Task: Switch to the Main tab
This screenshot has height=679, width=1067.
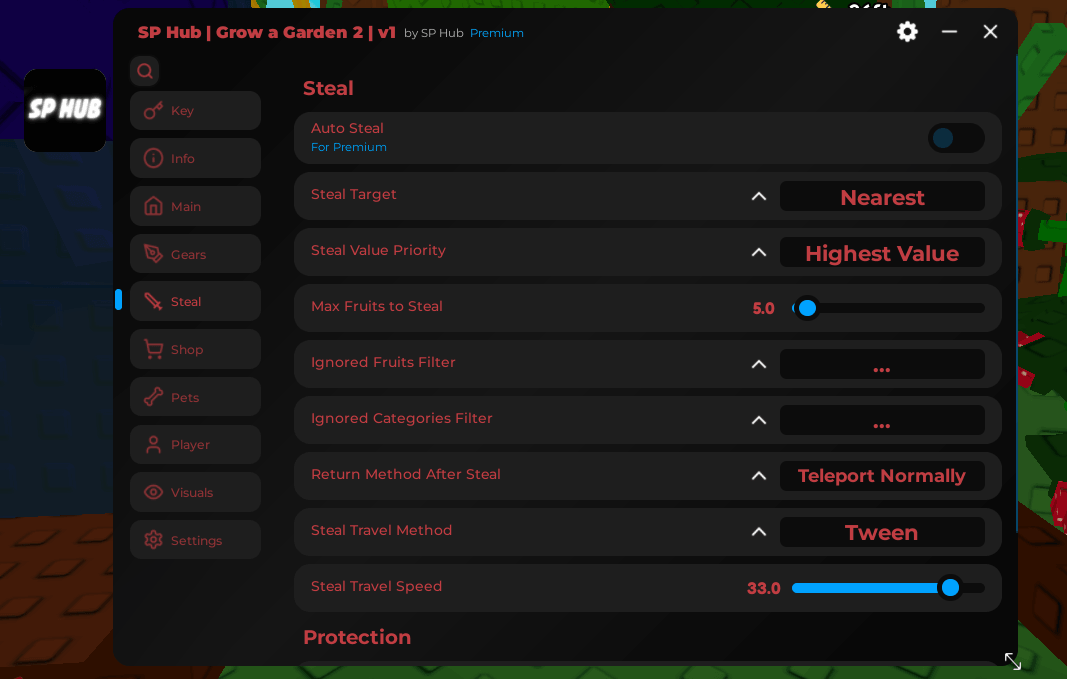Action: [195, 206]
